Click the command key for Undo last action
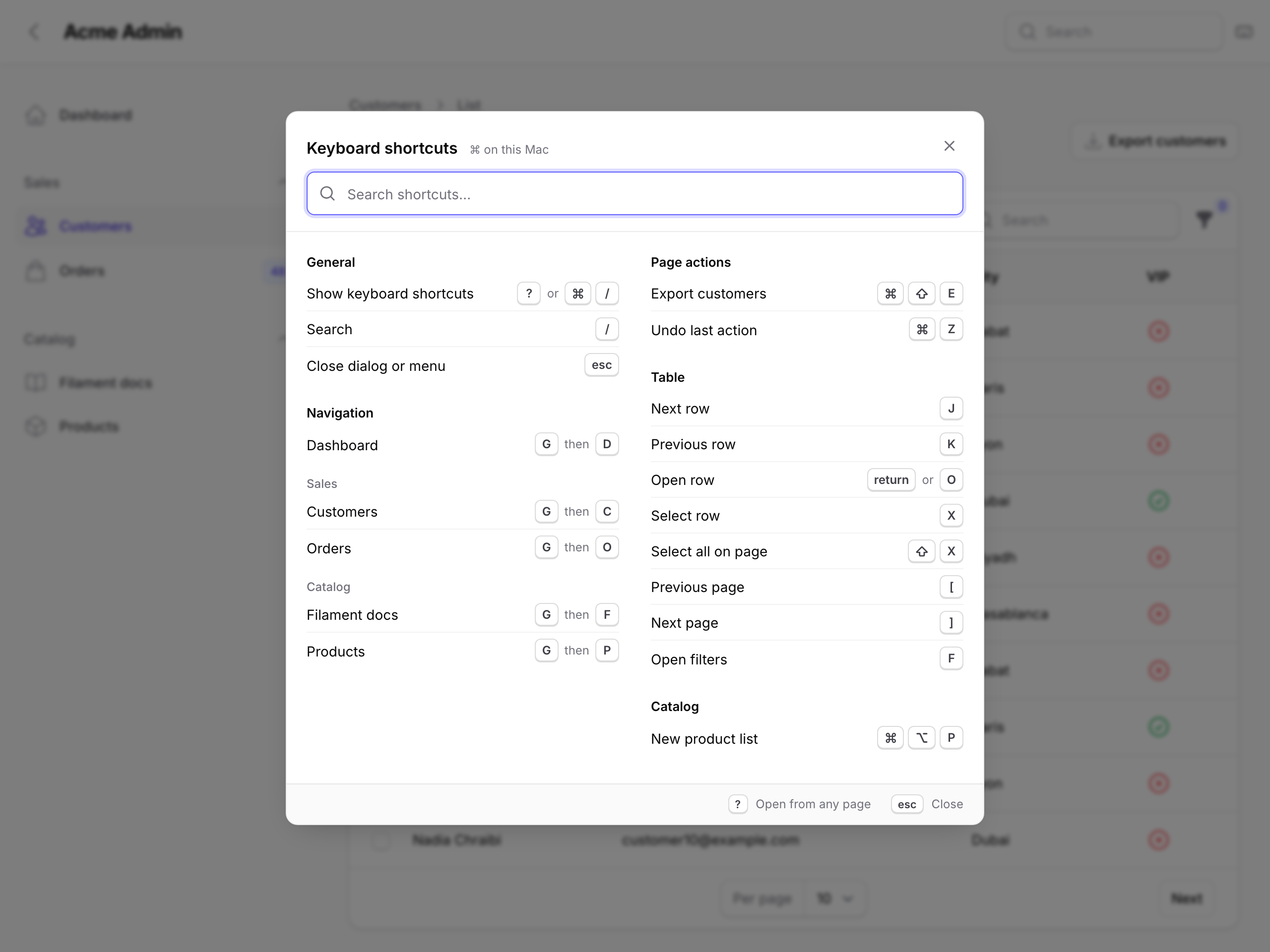 pyautogui.click(x=922, y=329)
